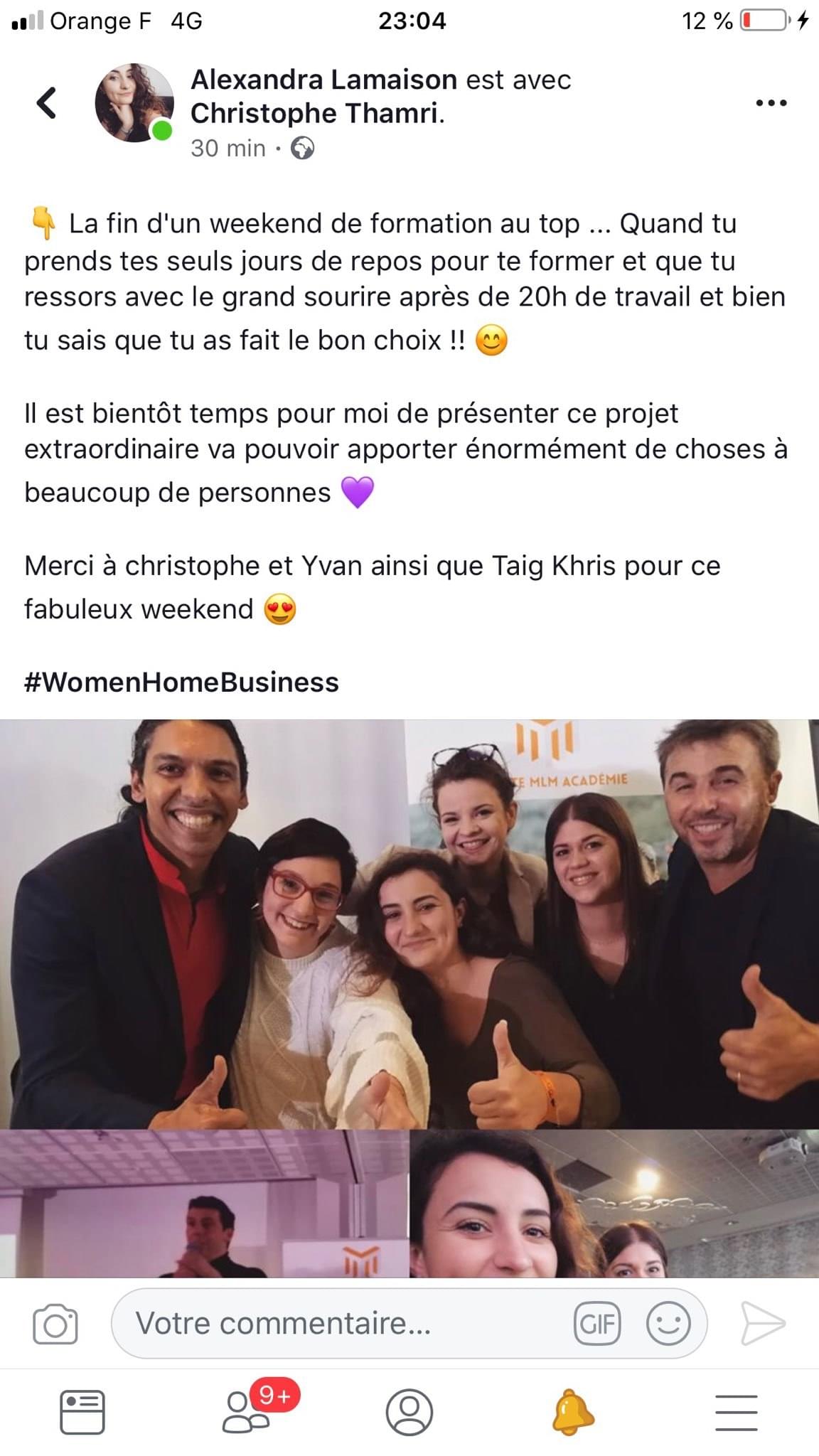This screenshot has height=1456, width=819.
Task: Open the bottom-right selfie photo
Action: point(614,1204)
